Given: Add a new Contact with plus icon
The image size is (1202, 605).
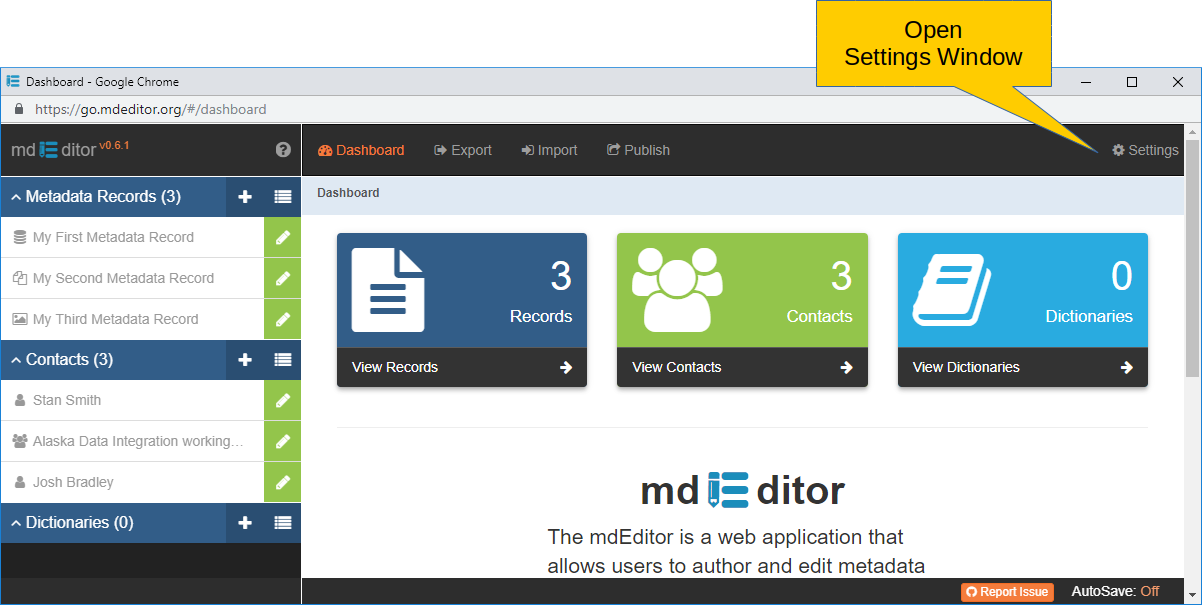Looking at the screenshot, I should point(245,360).
